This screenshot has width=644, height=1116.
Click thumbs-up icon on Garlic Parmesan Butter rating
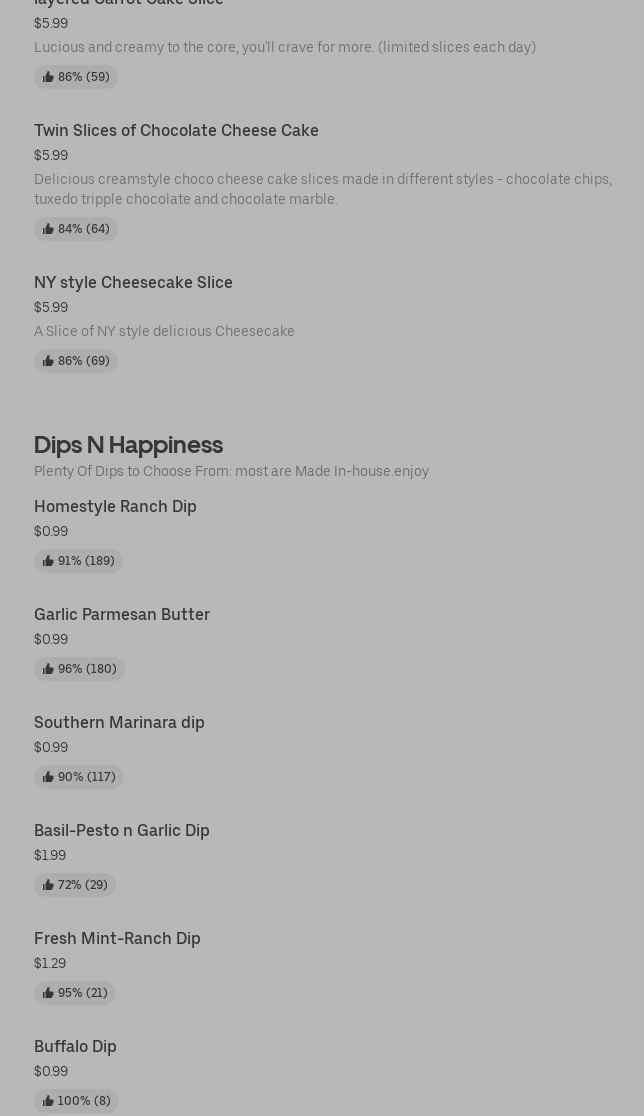(48, 669)
